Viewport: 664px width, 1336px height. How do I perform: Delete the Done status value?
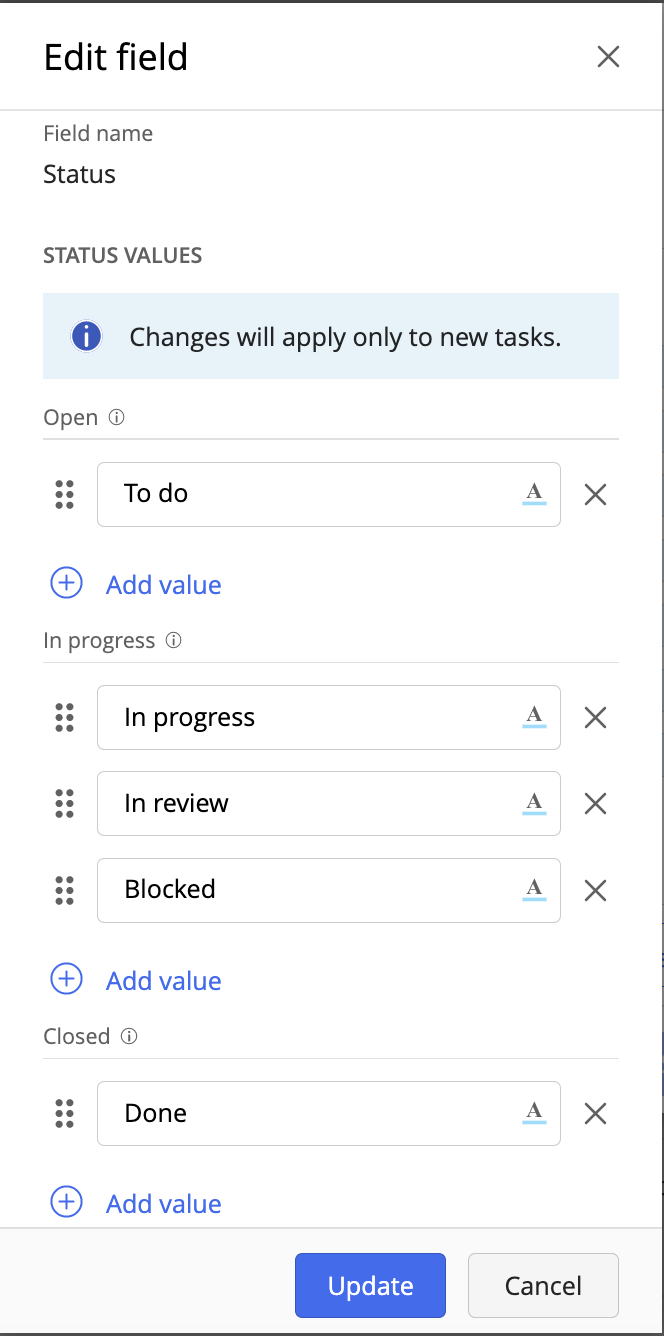(x=595, y=1113)
